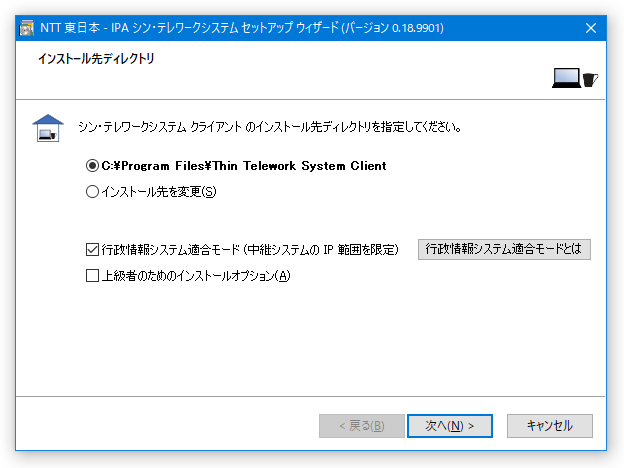The image size is (624, 468).
Task: Close the setup wizard window
Action: pyautogui.click(x=591, y=28)
